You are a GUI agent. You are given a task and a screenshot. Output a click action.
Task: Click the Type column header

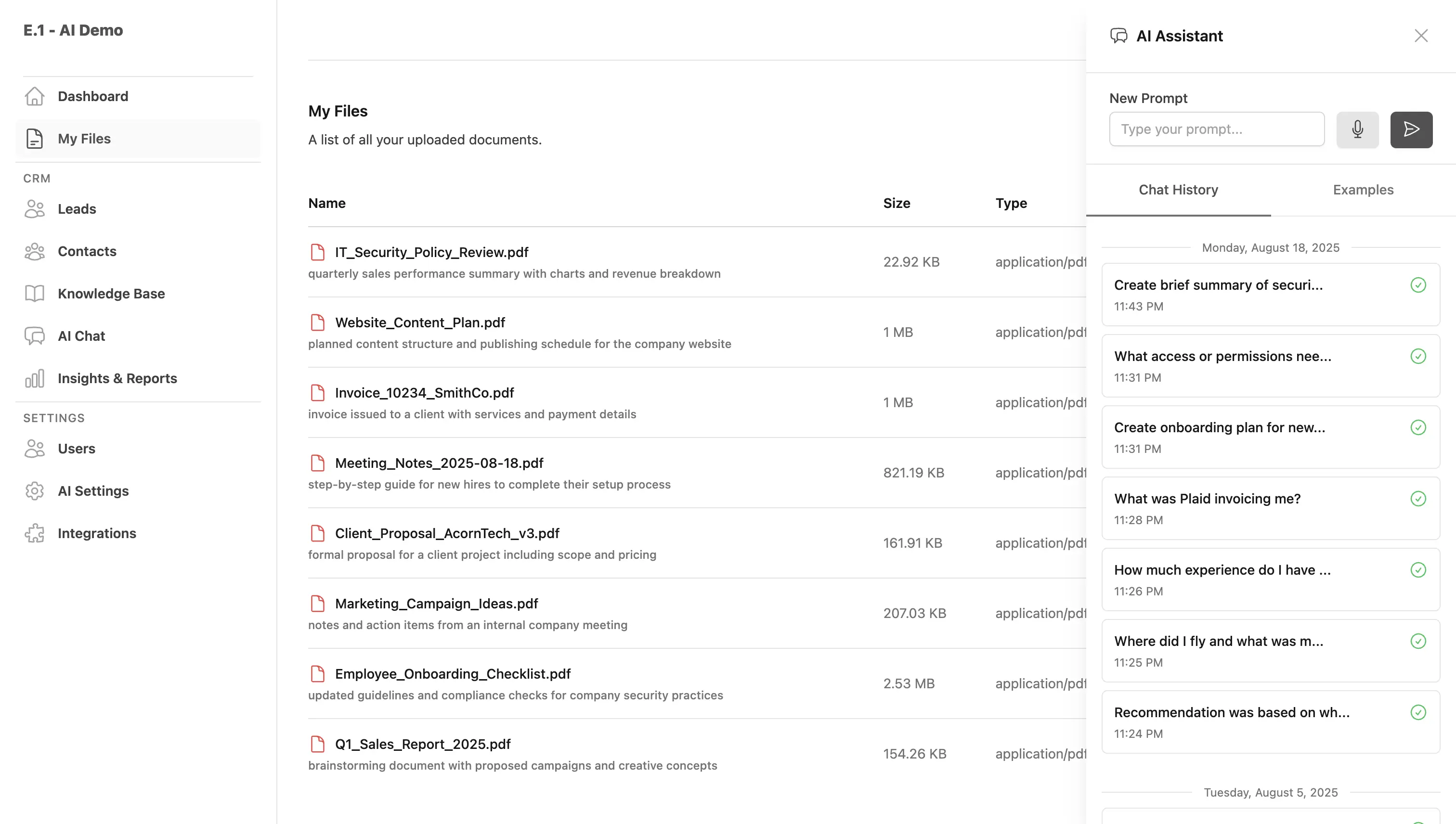click(1011, 203)
